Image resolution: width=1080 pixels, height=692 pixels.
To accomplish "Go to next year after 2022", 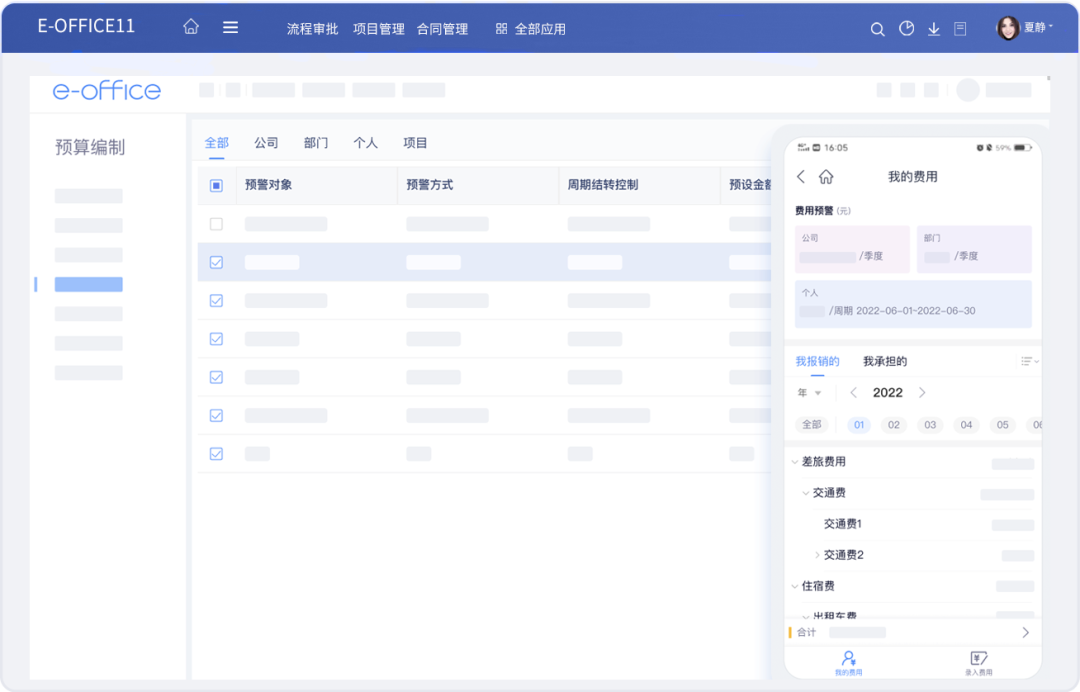I will pyautogui.click(x=922, y=393).
